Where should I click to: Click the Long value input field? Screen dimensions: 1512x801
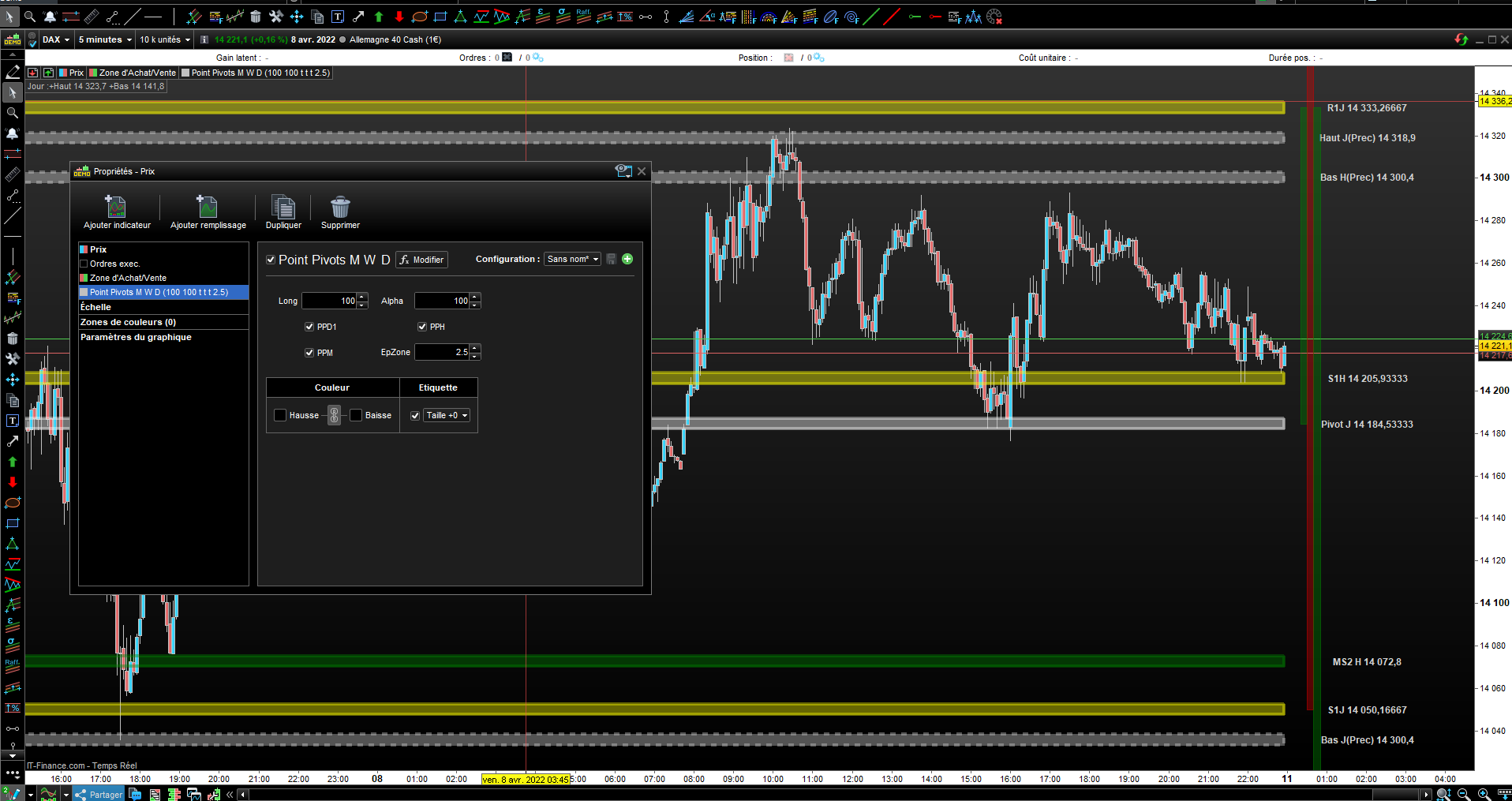point(330,301)
